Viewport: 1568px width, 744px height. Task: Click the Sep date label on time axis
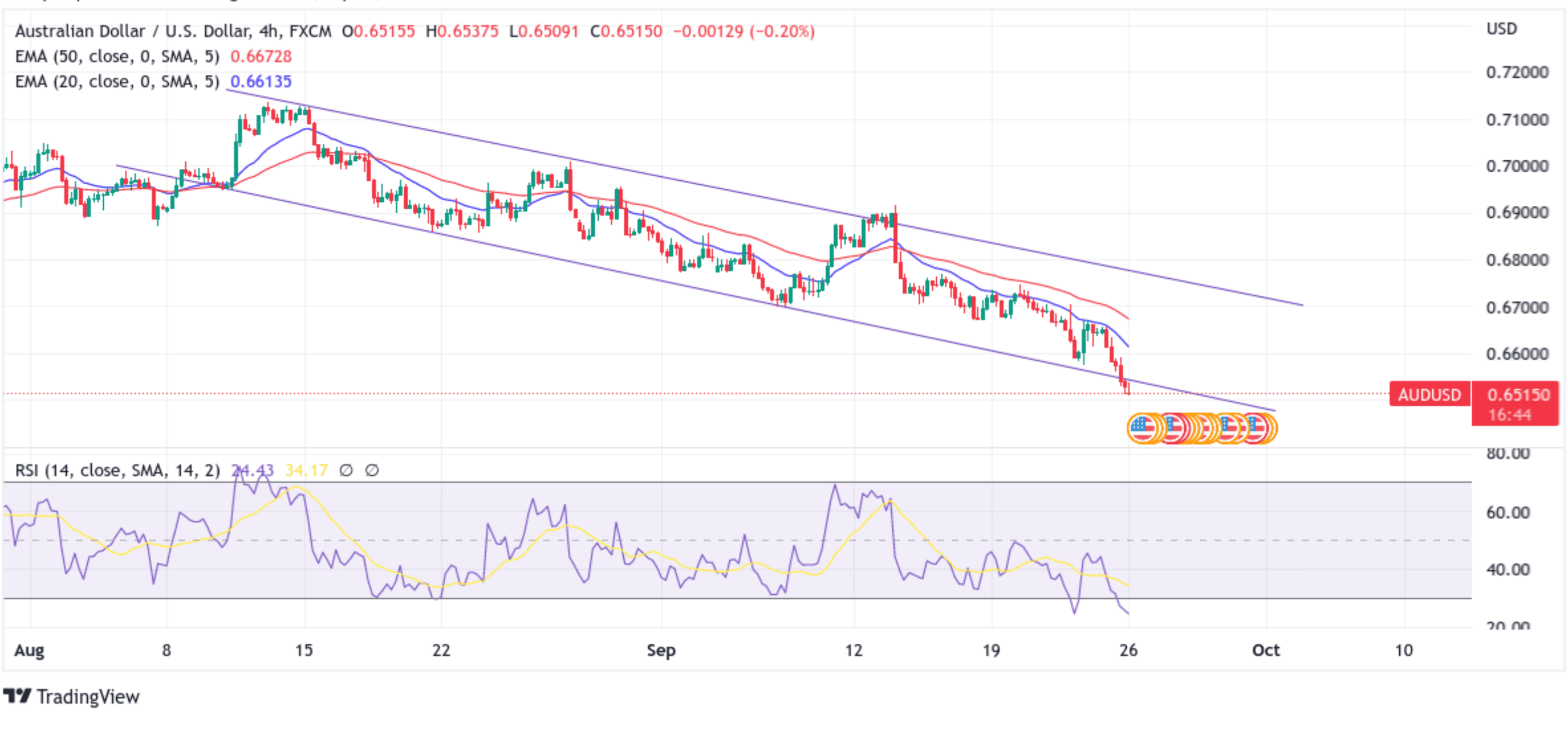tap(661, 650)
